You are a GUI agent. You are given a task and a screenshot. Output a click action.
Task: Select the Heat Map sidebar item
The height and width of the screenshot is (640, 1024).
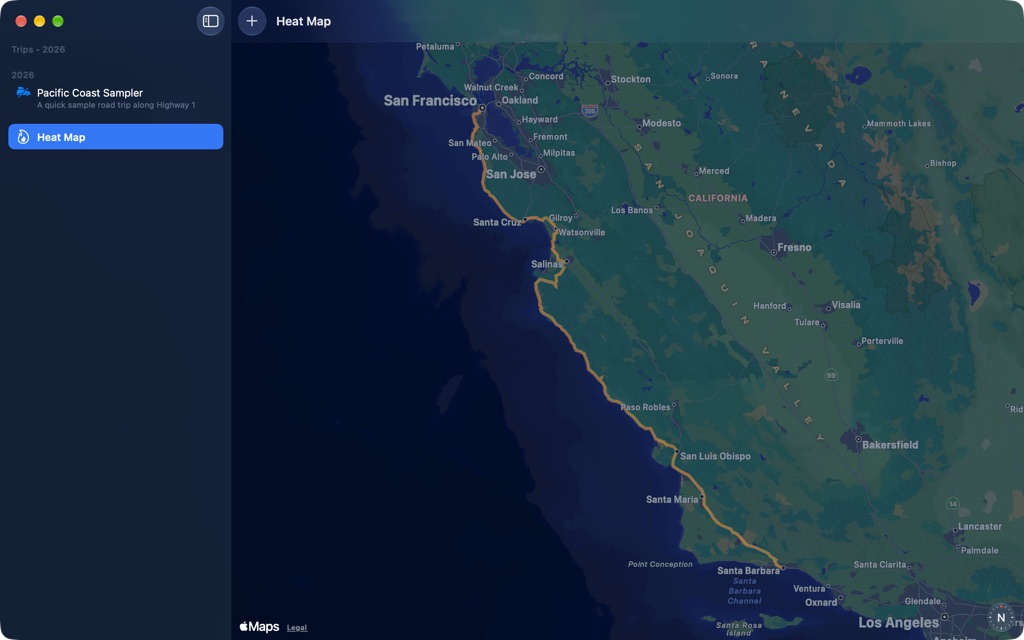coord(116,137)
